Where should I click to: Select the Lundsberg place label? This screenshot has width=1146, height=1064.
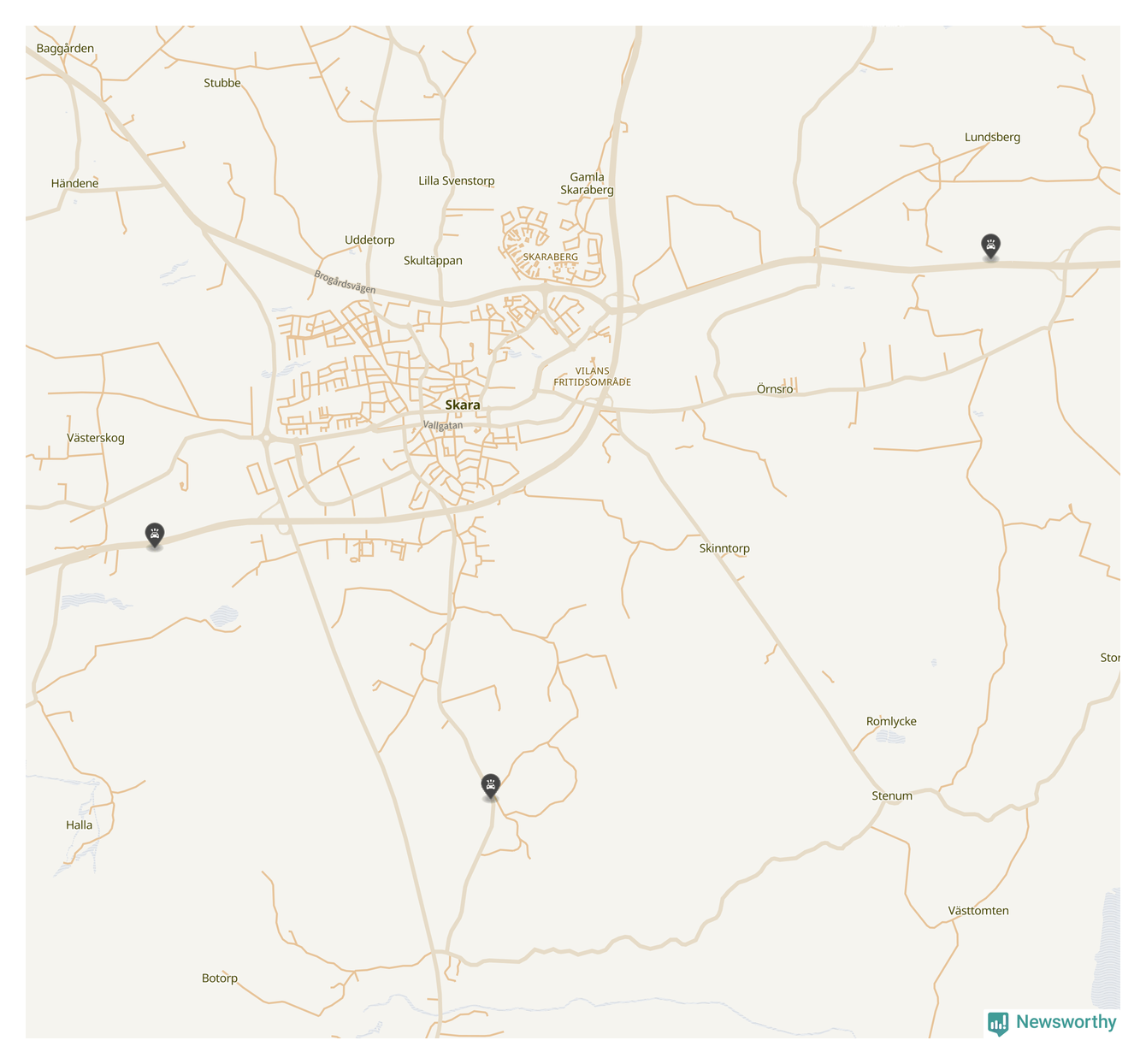(992, 137)
